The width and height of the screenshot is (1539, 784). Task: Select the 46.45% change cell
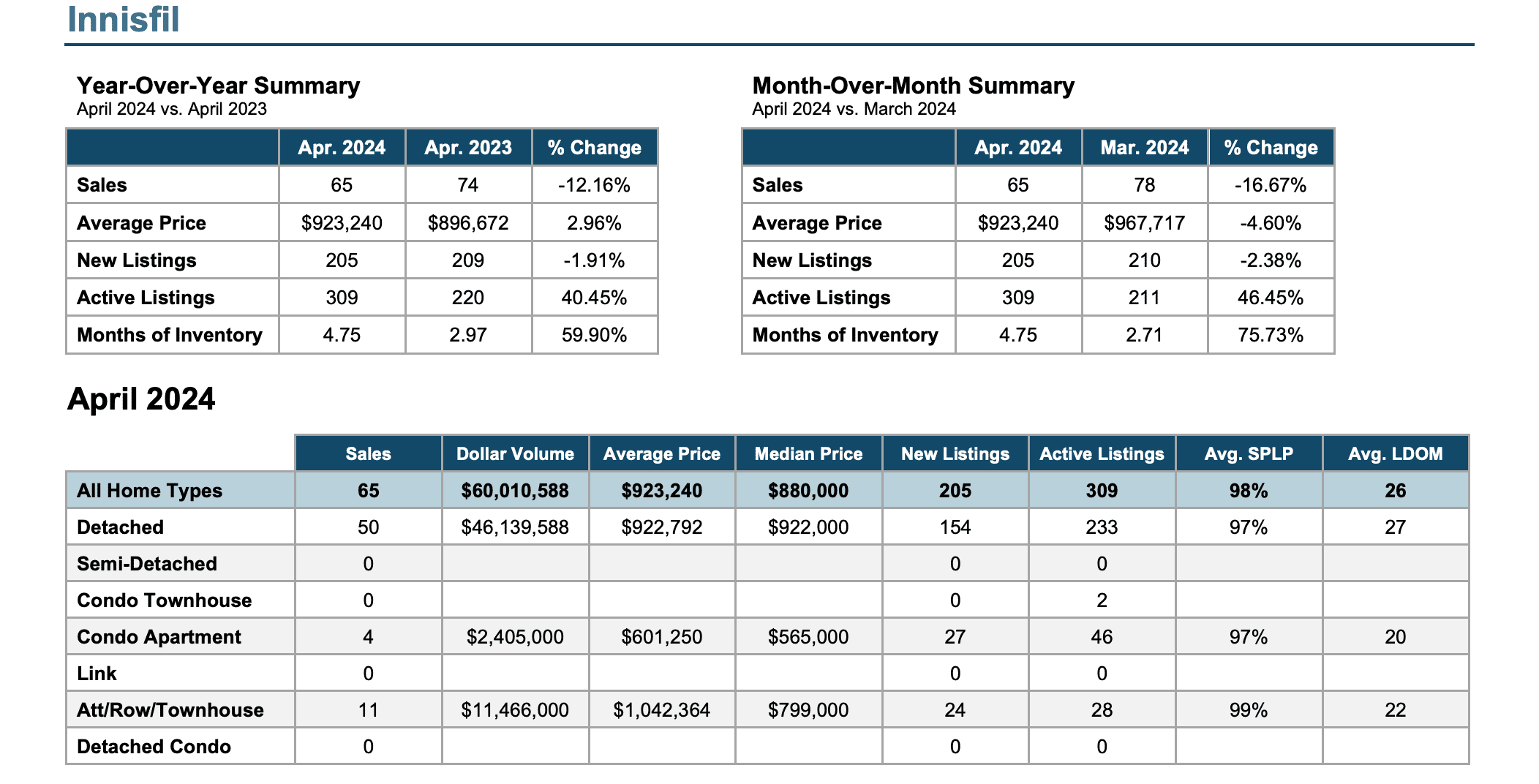point(1271,298)
